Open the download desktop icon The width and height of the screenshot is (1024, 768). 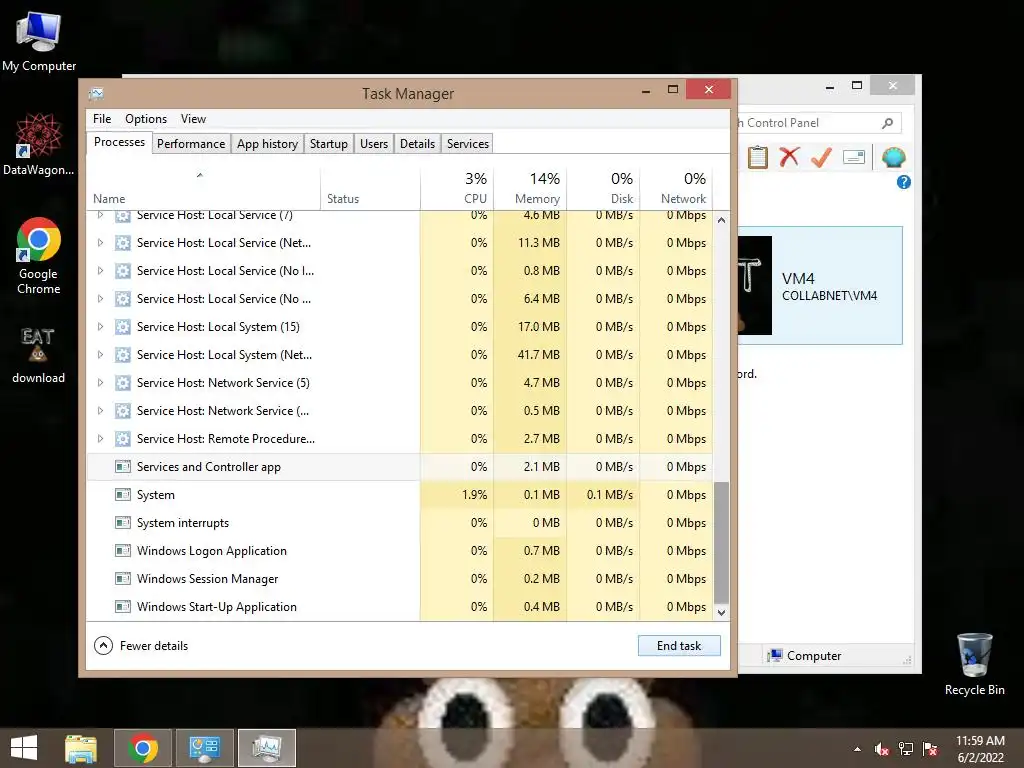[x=38, y=355]
